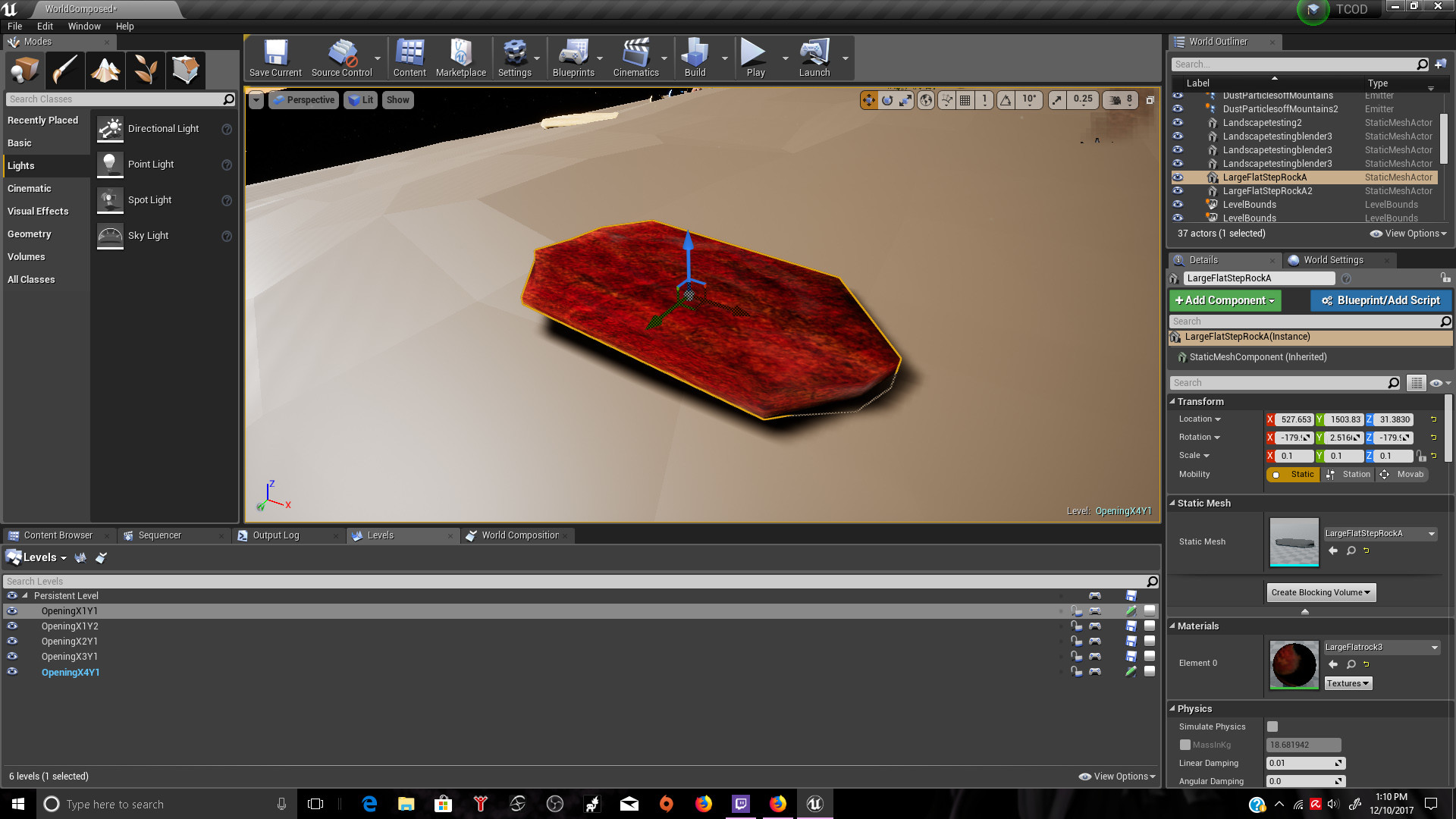This screenshot has height=819, width=1456.
Task: Click the Build toolbar icon
Action: point(694,57)
